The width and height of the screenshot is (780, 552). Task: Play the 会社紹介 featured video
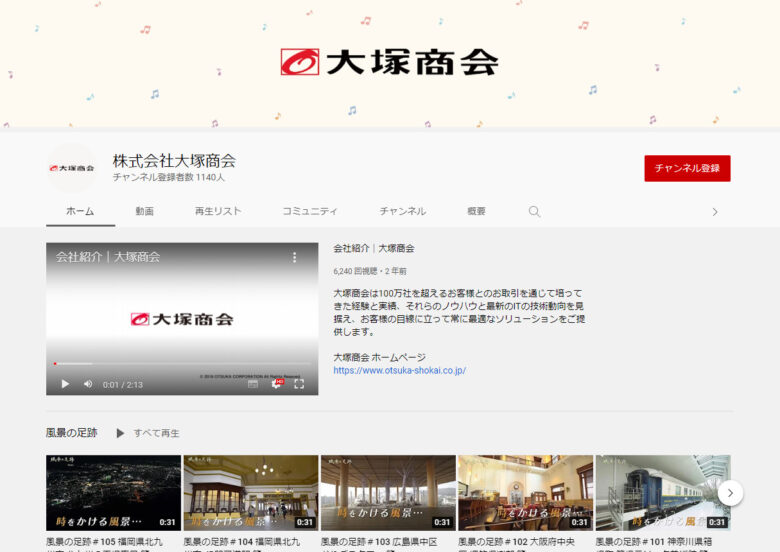[65, 384]
